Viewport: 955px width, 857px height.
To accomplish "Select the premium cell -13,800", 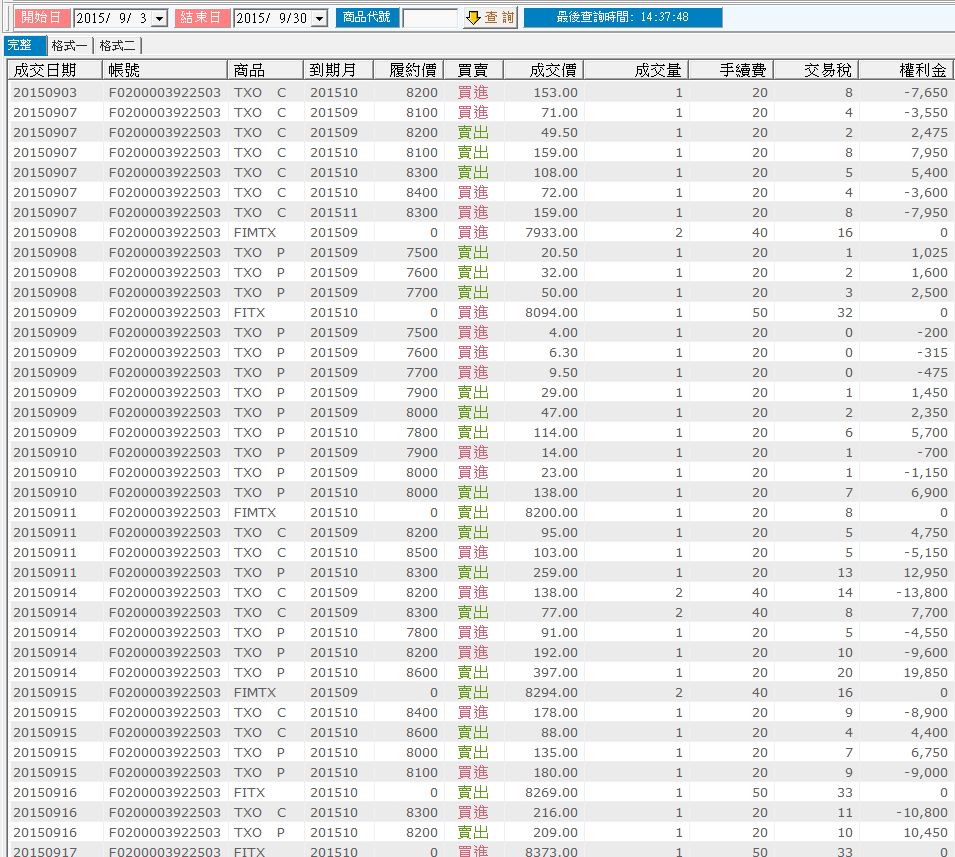I will click(x=922, y=593).
